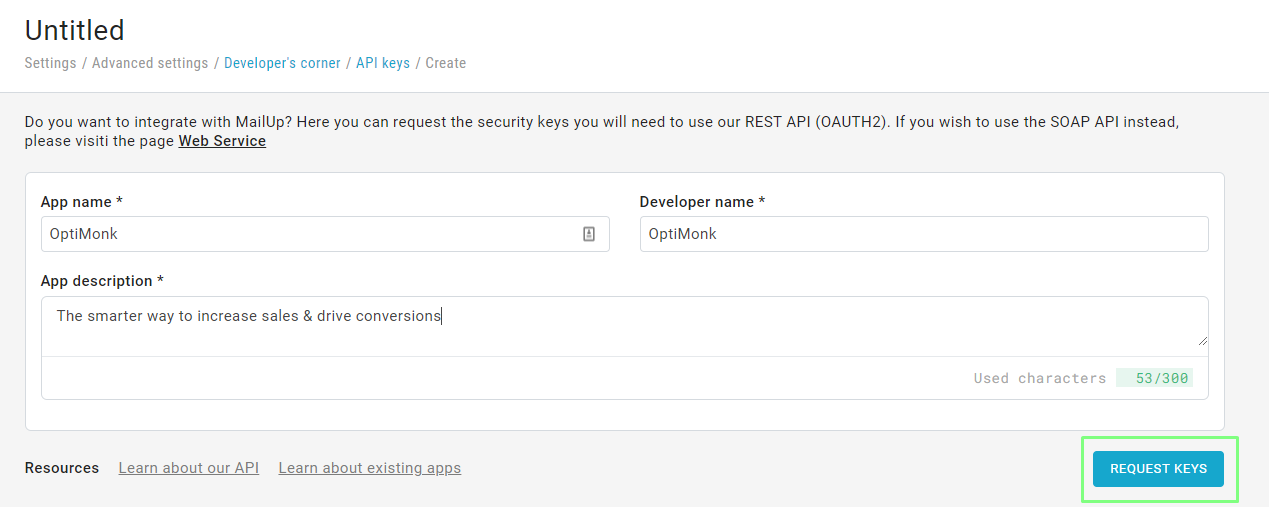Open Learn about our API link

pos(189,468)
